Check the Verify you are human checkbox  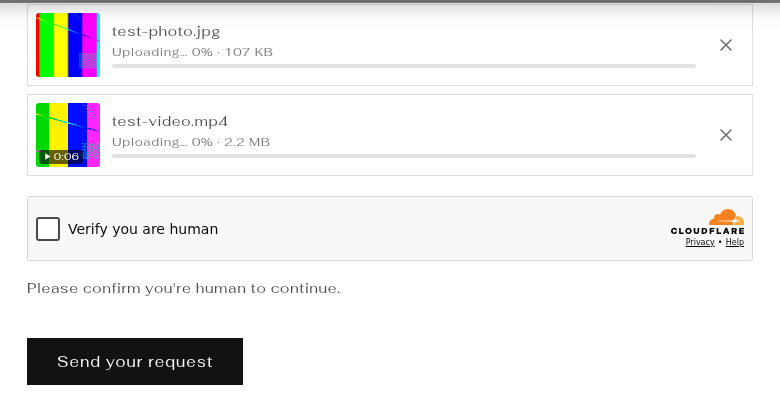(48, 229)
